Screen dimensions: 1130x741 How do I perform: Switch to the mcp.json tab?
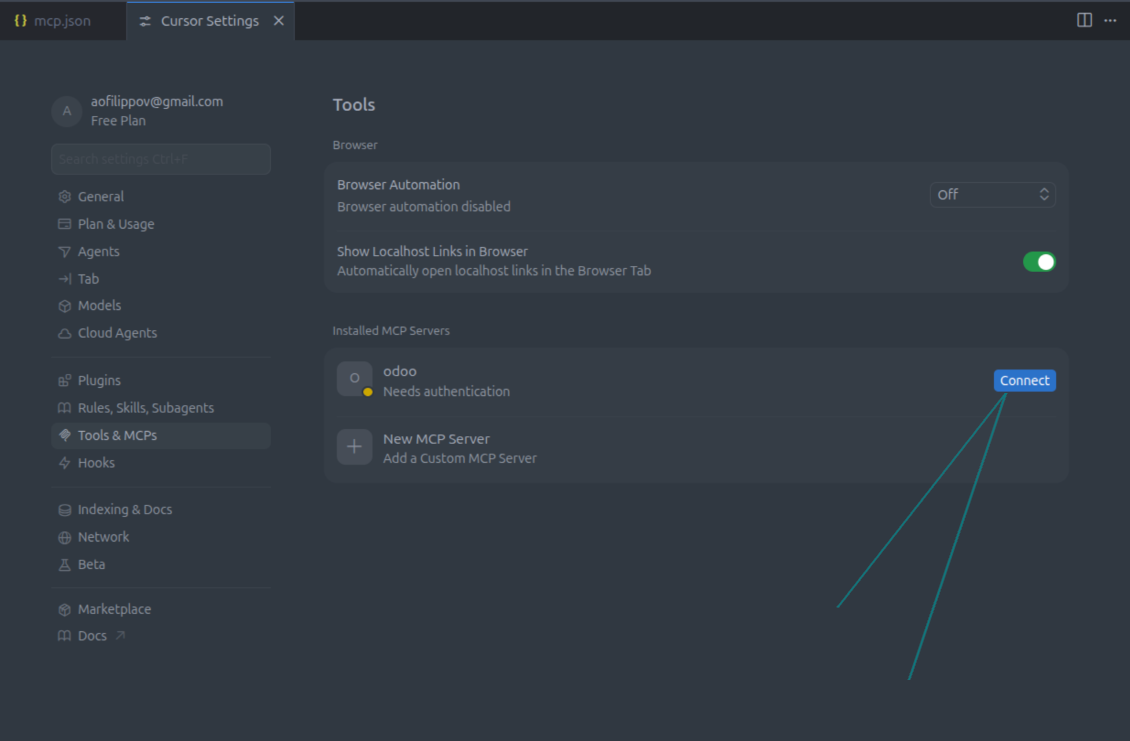coord(60,19)
